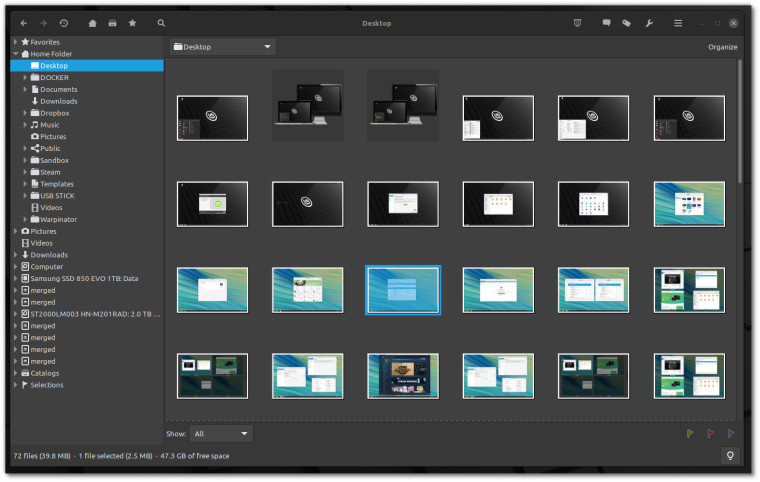Select the Steam store screenshot thumbnail

(403, 376)
